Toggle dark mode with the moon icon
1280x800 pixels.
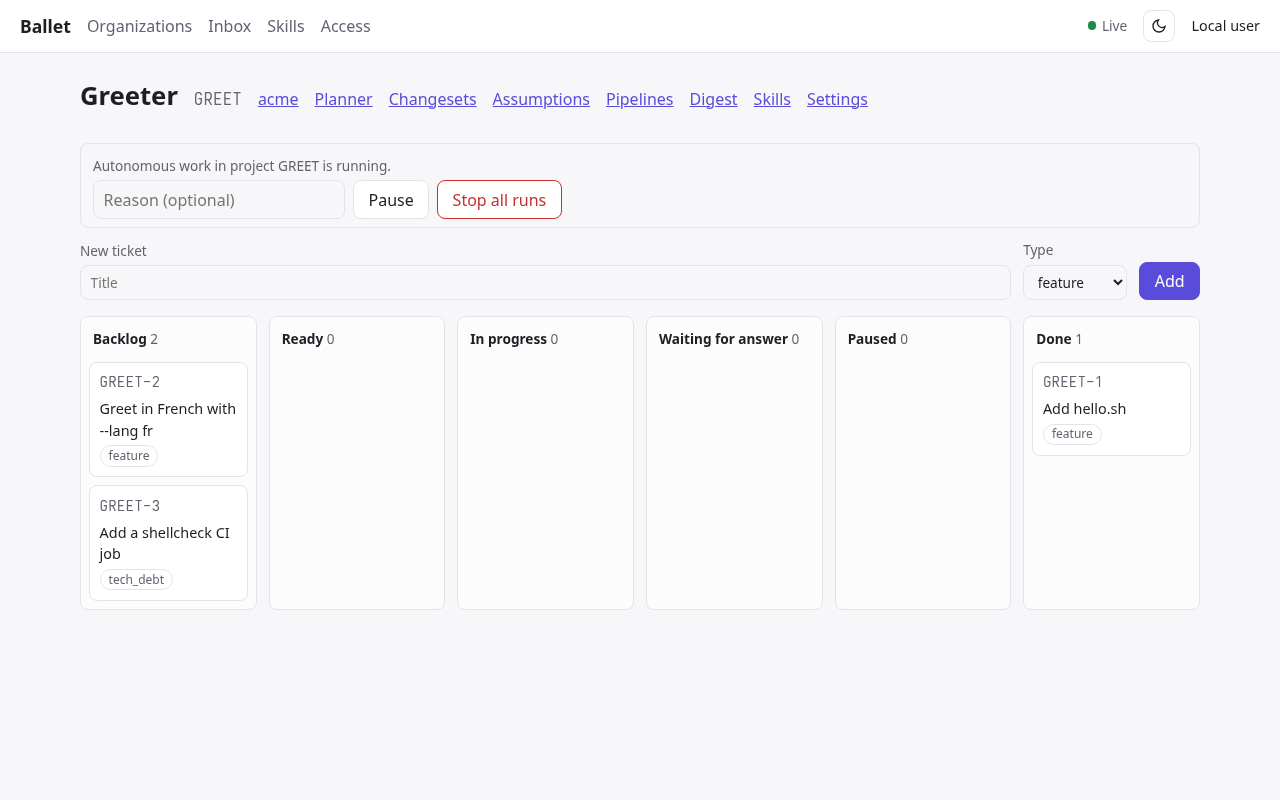click(x=1159, y=26)
